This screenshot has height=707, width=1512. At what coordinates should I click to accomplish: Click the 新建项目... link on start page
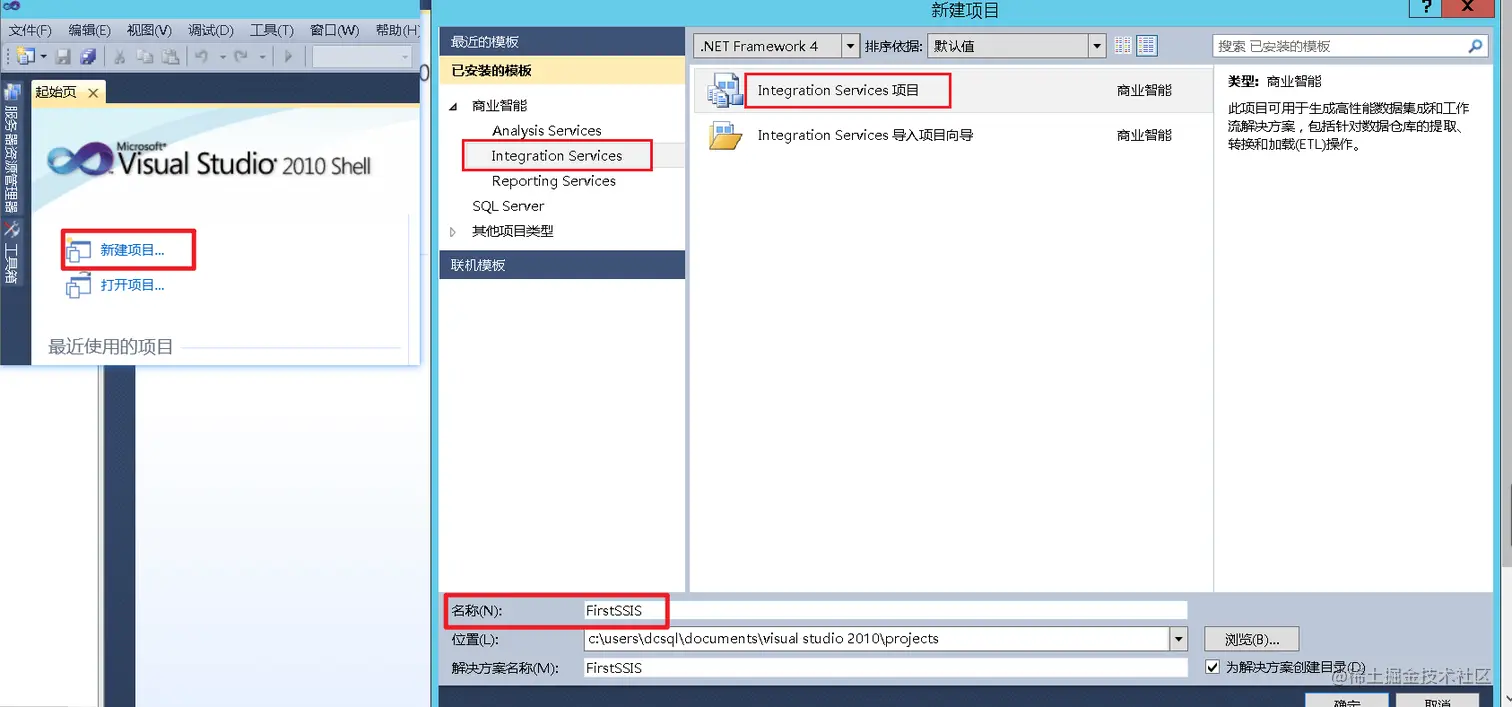[132, 250]
